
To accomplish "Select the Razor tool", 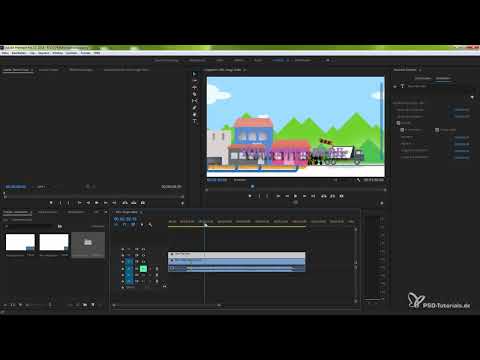I will click(x=195, y=94).
